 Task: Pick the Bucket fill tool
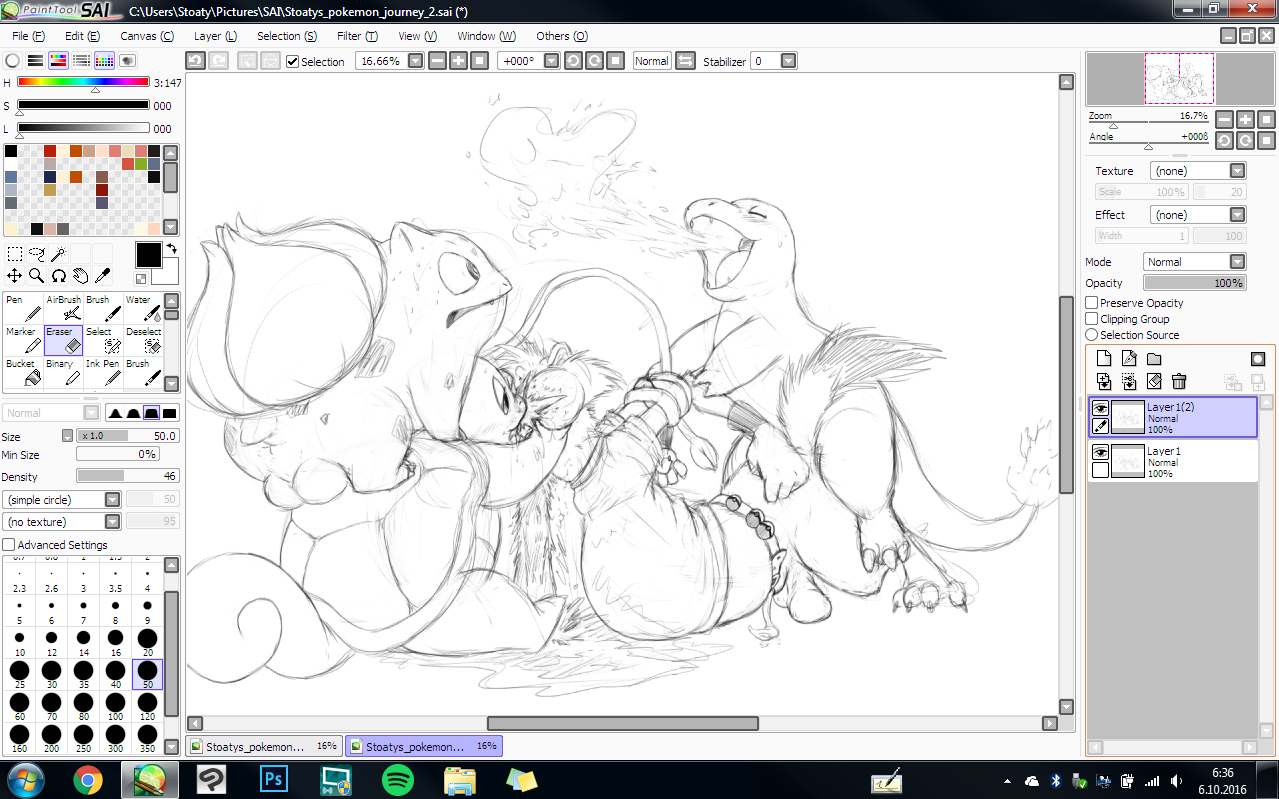click(23, 372)
